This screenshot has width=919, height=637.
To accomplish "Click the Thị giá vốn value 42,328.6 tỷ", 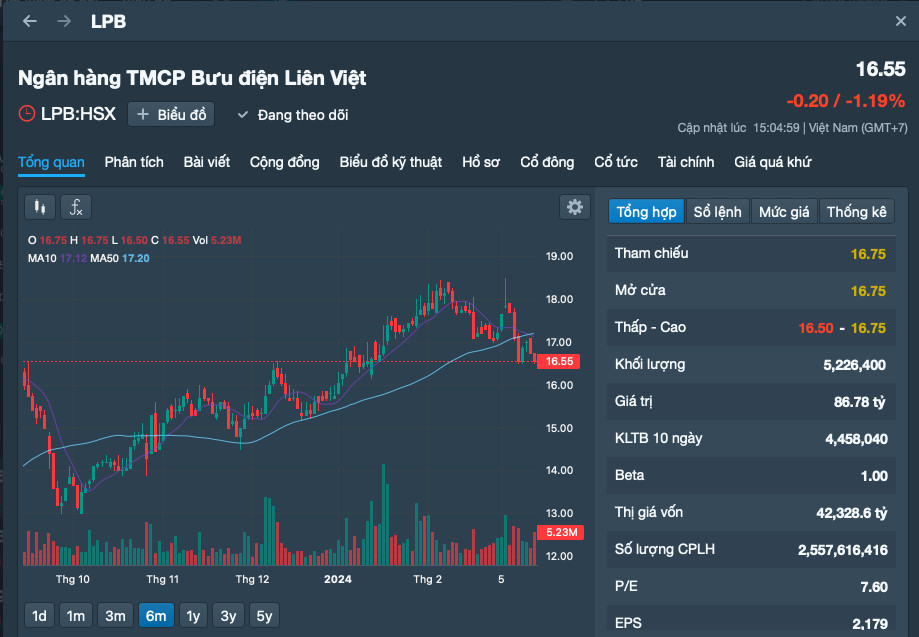I will pos(852,513).
